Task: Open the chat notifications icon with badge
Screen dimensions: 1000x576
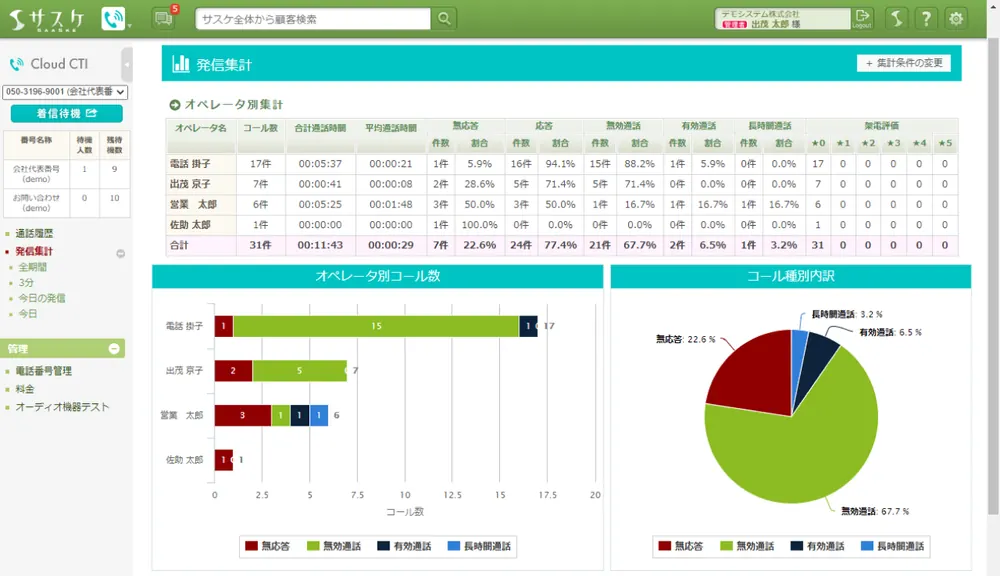Action: pyautogui.click(x=163, y=18)
